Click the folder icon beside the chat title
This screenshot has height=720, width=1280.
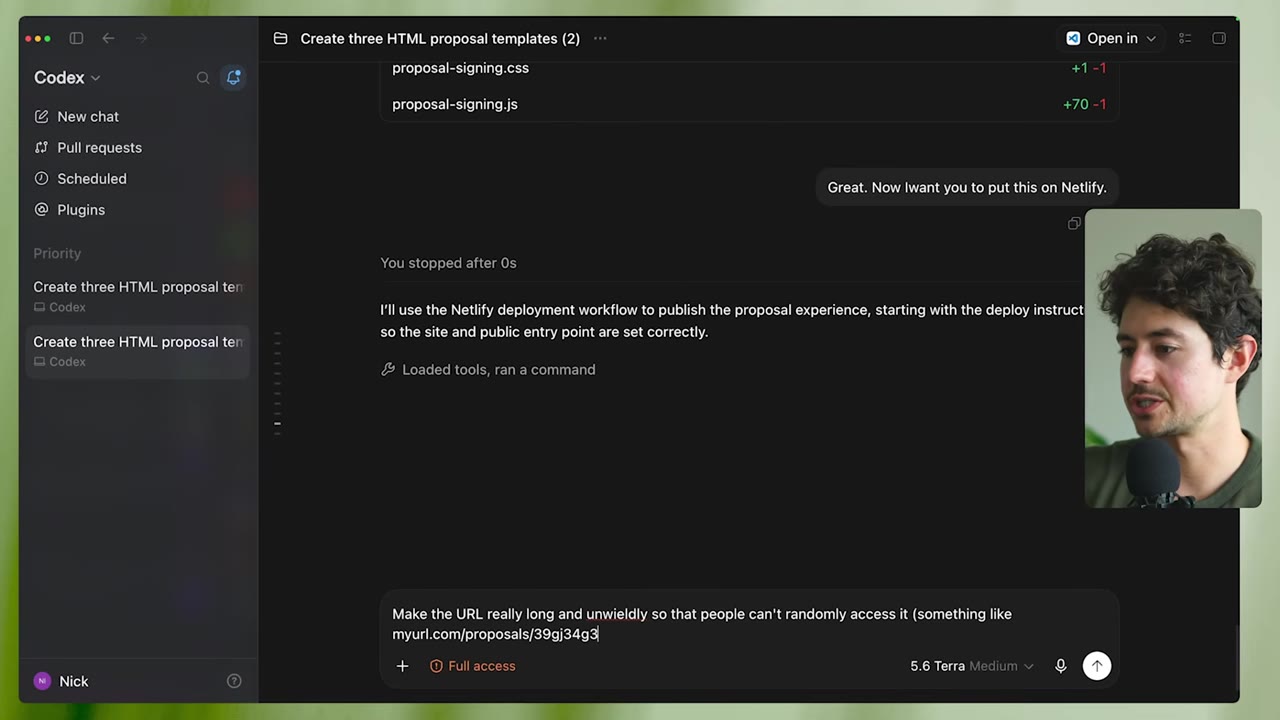coord(281,38)
